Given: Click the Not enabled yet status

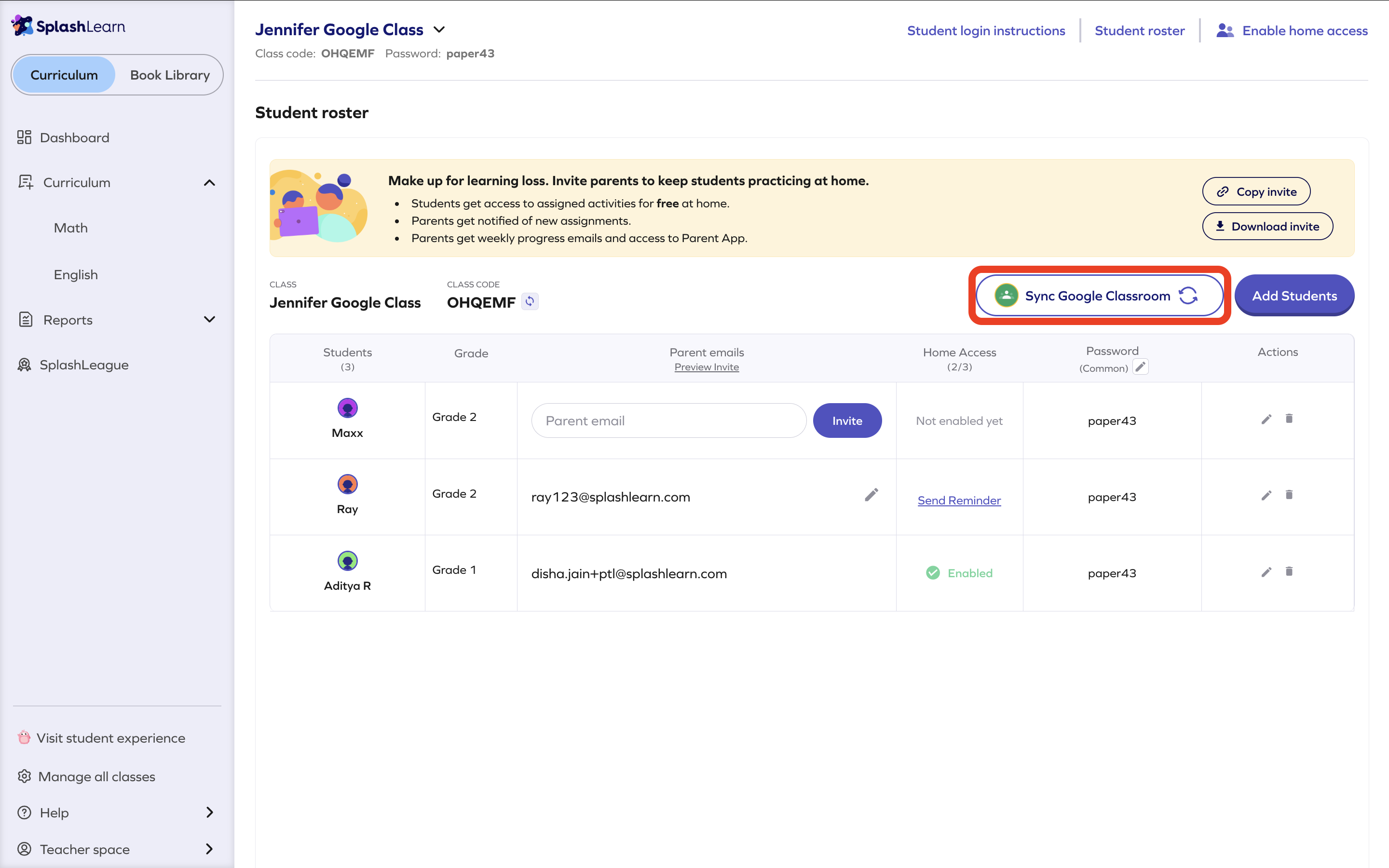Looking at the screenshot, I should [959, 421].
